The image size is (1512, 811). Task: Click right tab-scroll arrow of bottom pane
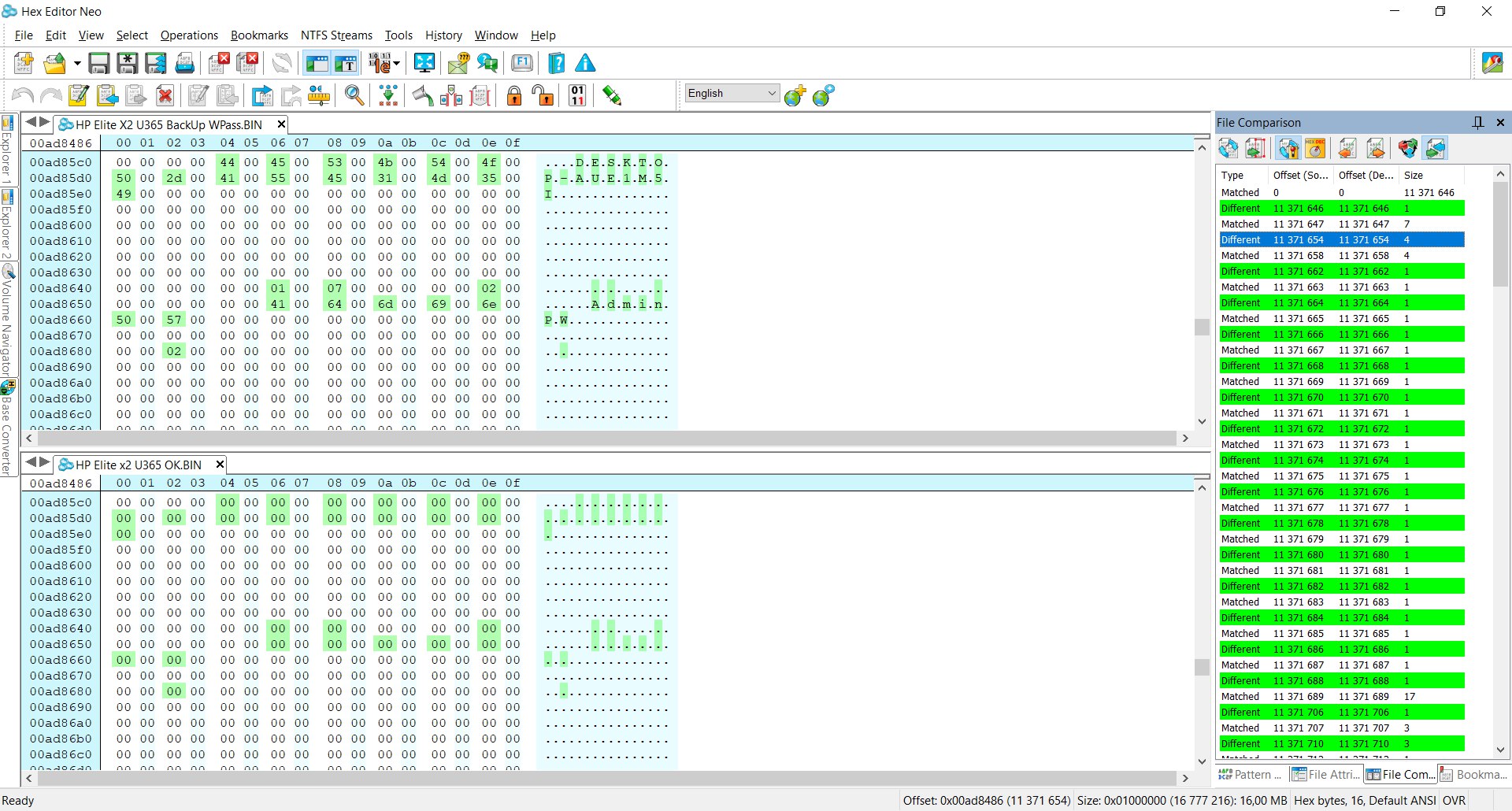(x=45, y=462)
